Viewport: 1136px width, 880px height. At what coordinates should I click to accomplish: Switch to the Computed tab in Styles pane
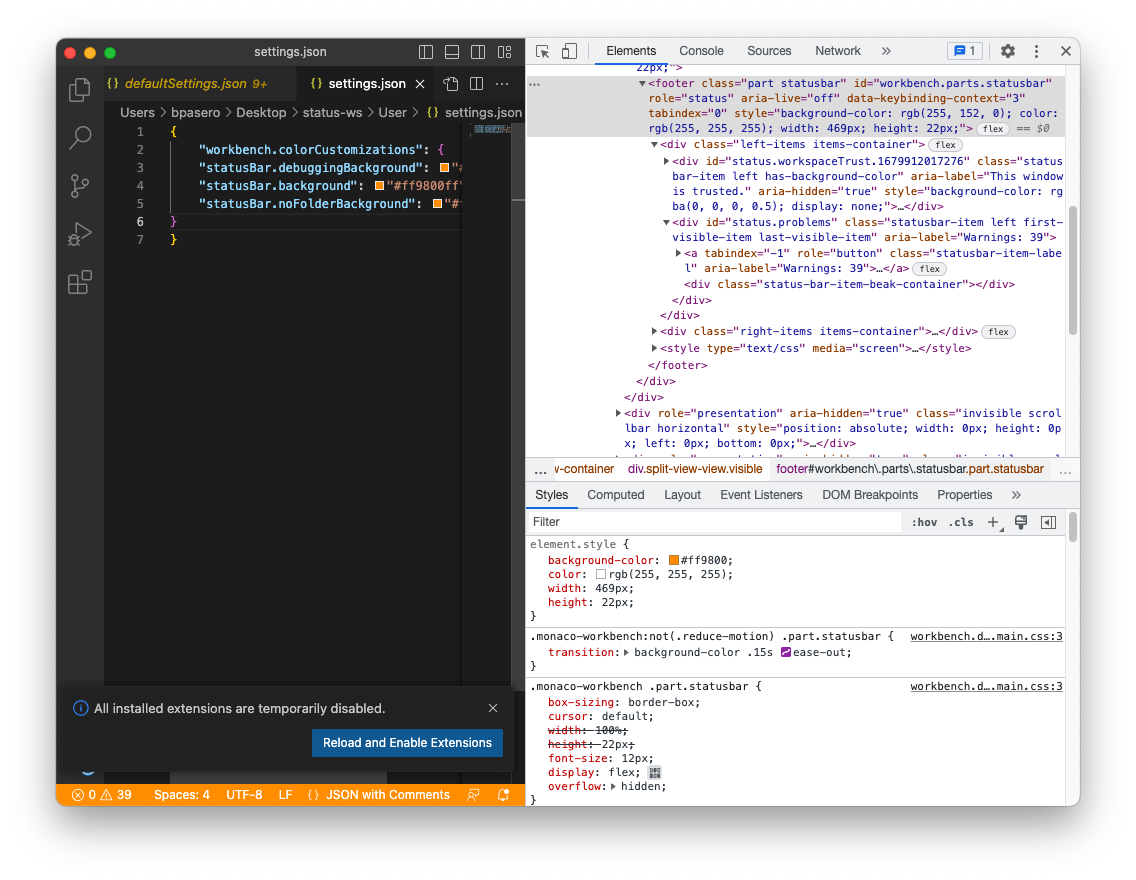tap(616, 494)
